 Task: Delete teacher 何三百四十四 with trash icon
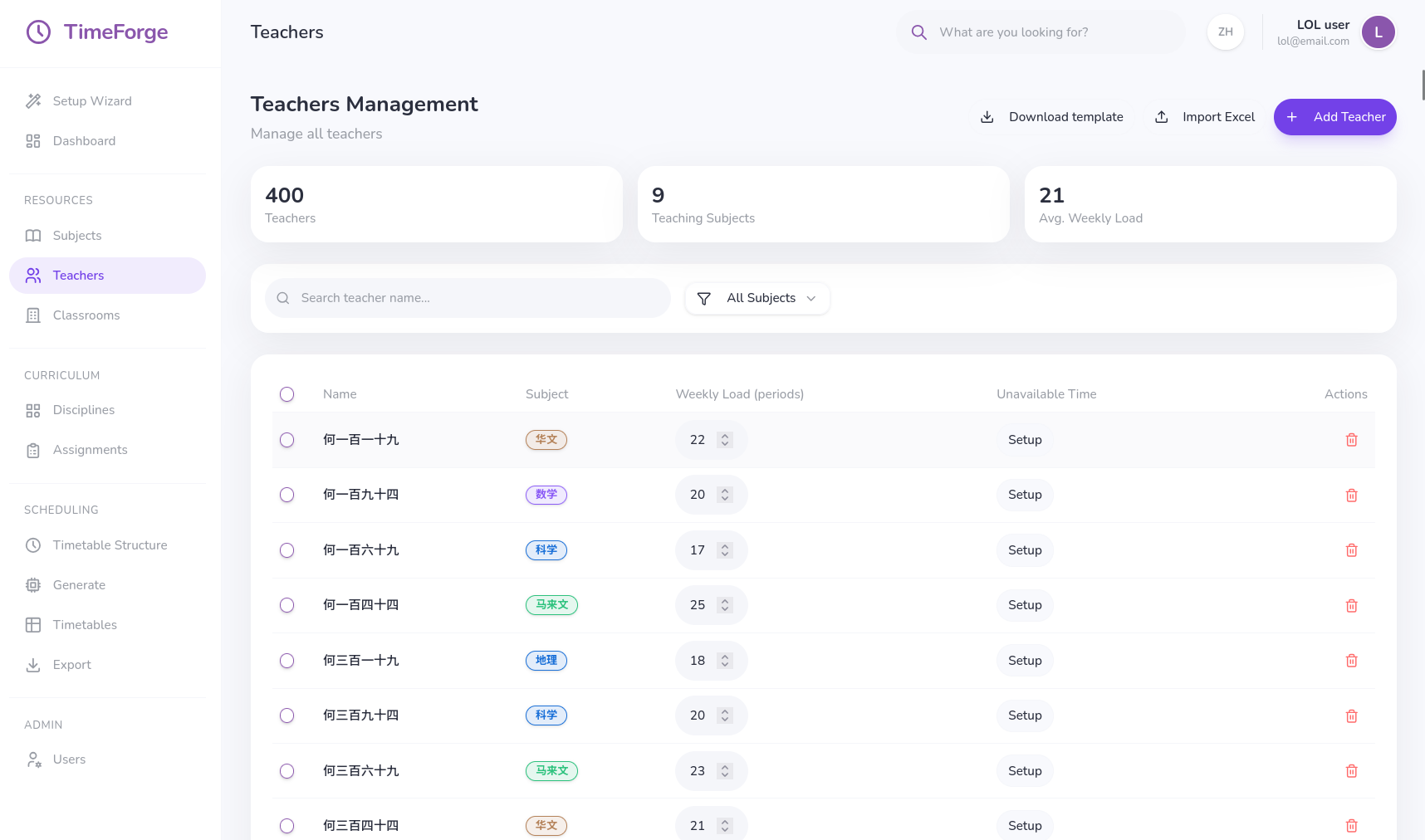pyautogui.click(x=1352, y=826)
